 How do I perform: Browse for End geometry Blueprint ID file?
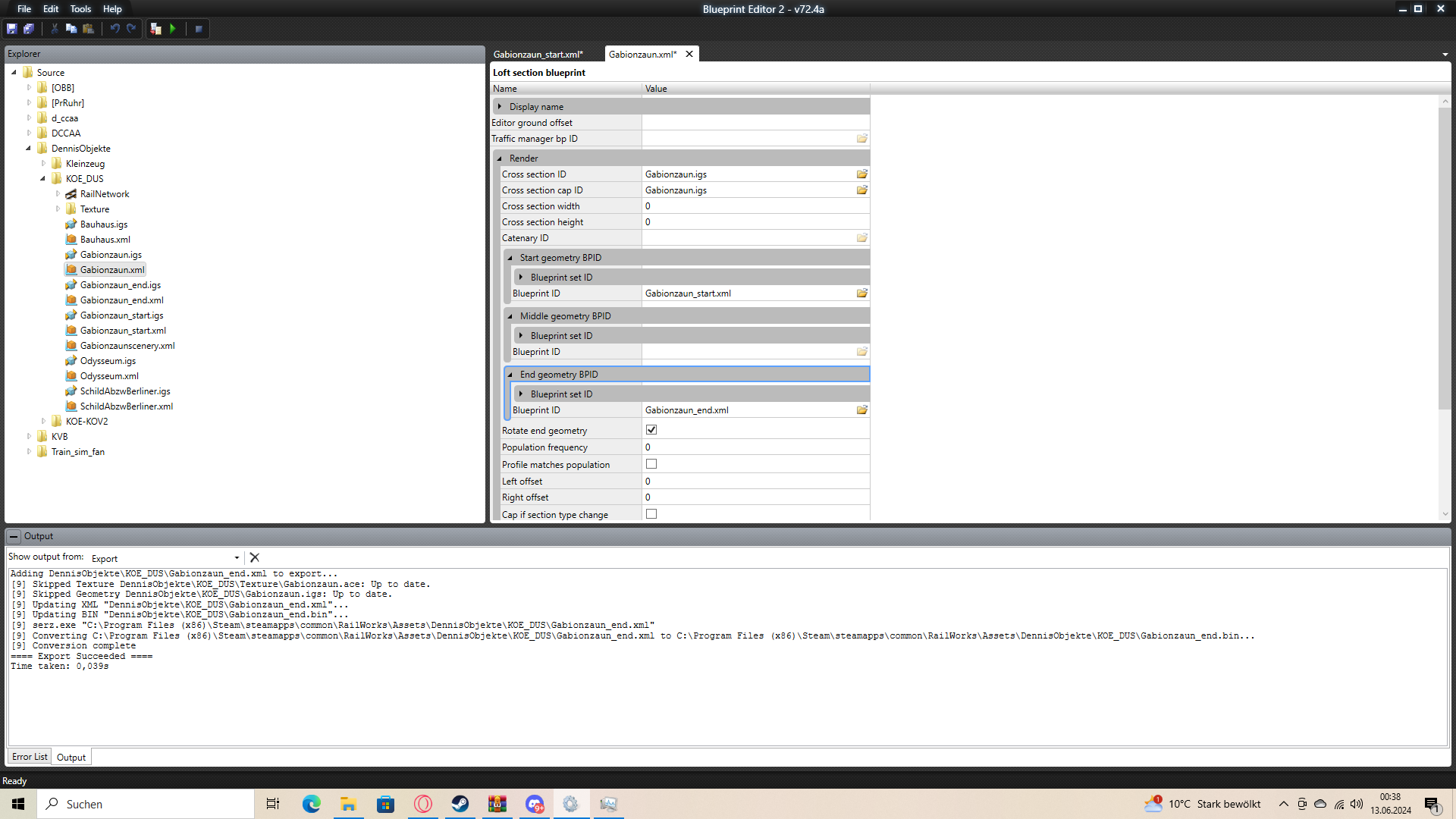tap(861, 410)
